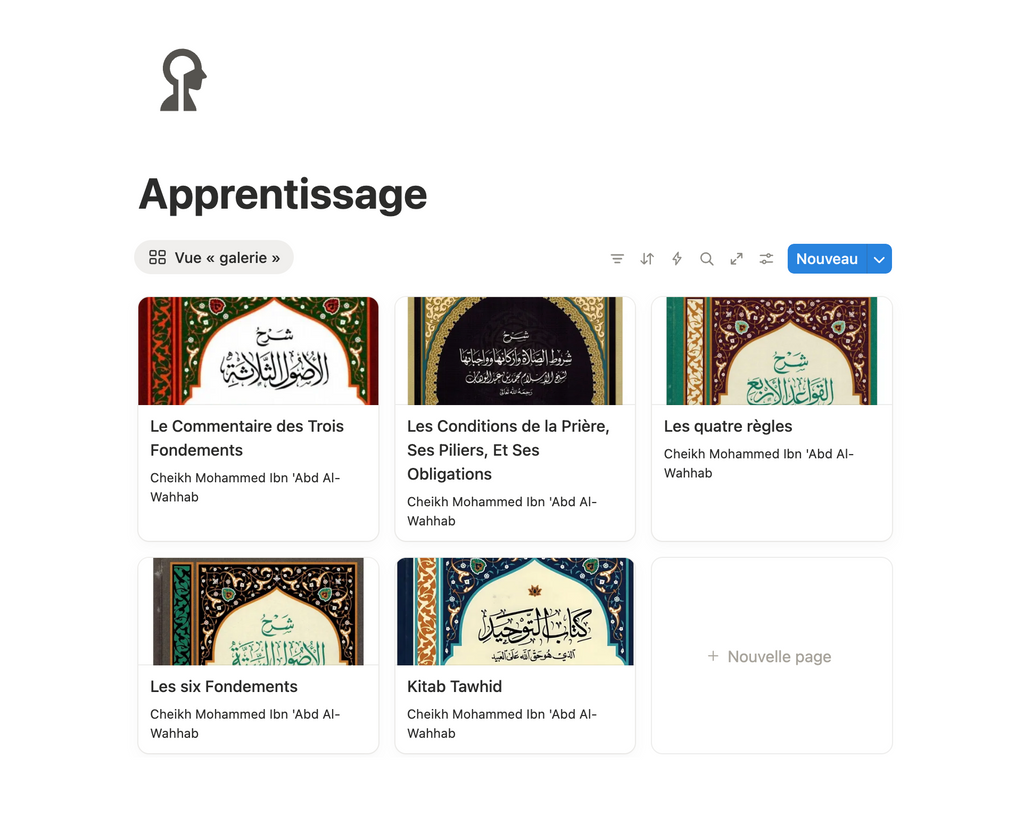Select the Vue « galerie » tab

pos(214,257)
